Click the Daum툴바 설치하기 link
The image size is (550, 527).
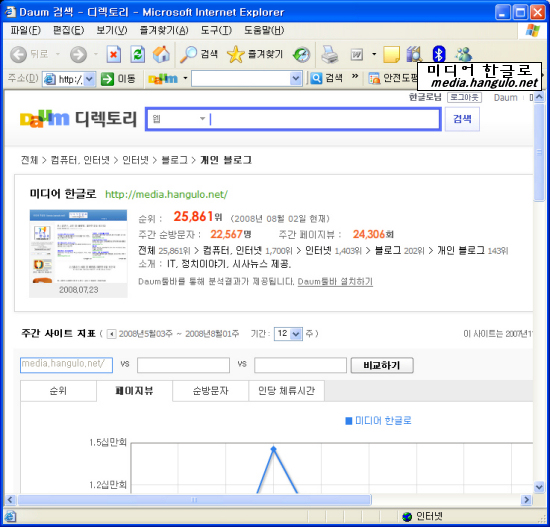tap(335, 281)
